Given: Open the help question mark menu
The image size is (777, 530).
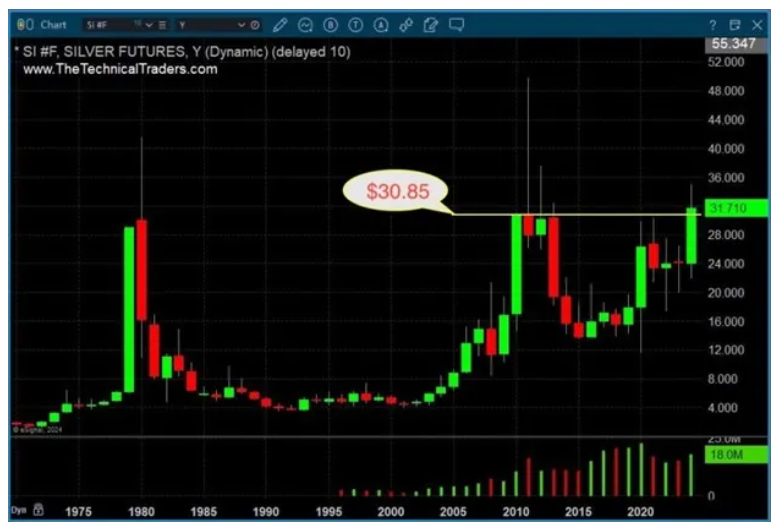Looking at the screenshot, I should 713,23.
